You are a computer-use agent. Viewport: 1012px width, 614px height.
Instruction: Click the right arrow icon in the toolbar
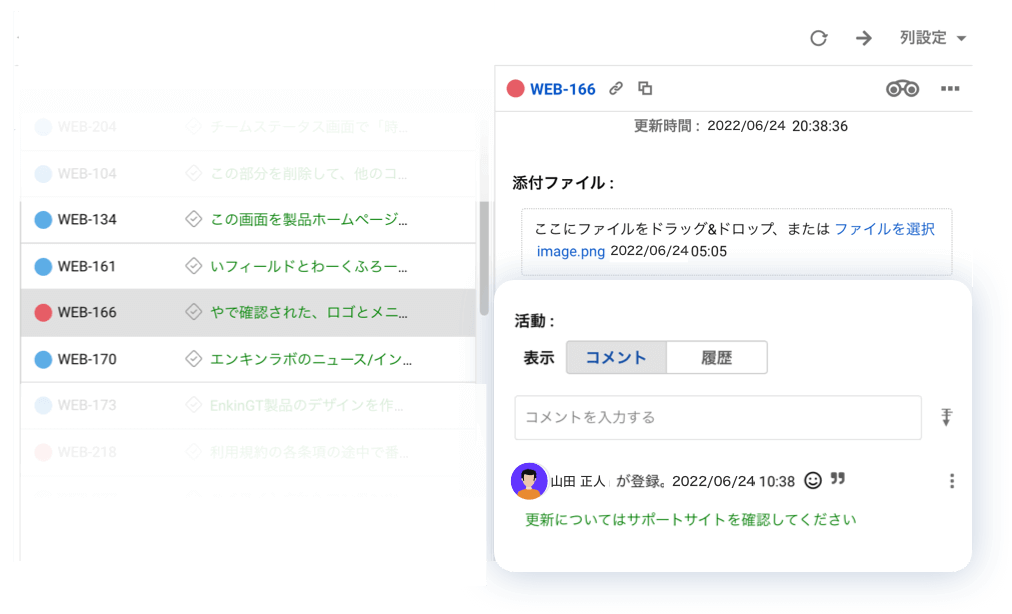(863, 38)
